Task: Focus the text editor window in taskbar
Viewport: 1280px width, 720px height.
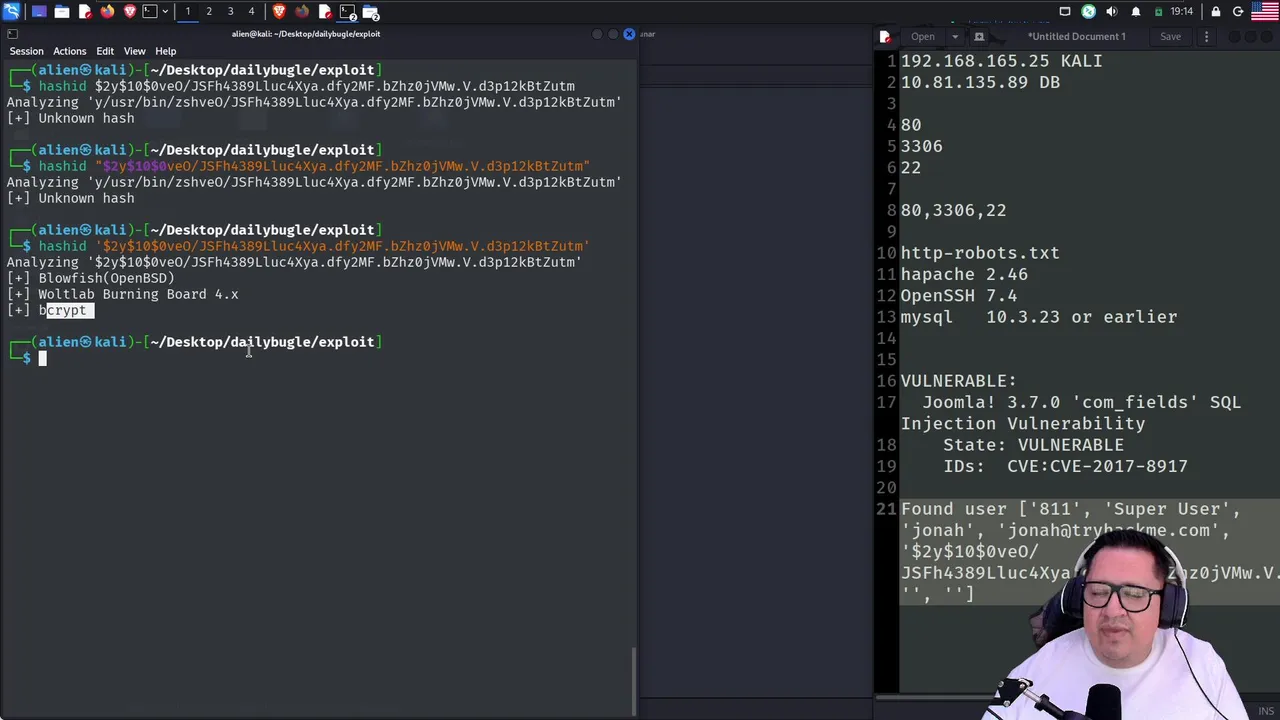Action: pos(324,12)
